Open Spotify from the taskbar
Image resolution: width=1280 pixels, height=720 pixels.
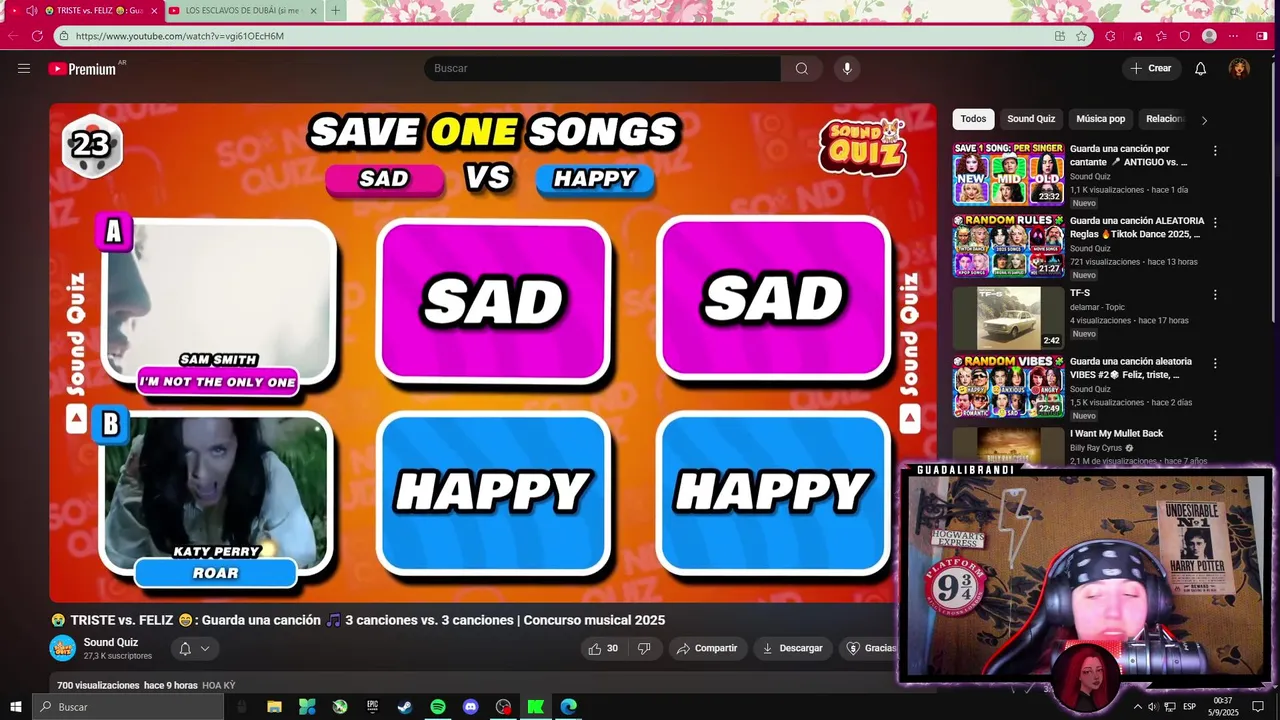(438, 706)
